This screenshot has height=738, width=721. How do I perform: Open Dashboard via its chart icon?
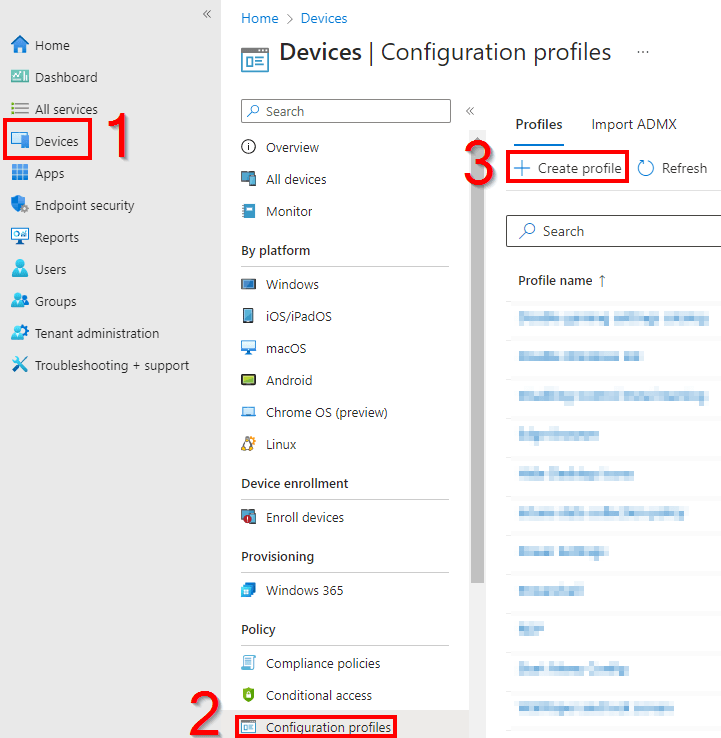coord(20,77)
